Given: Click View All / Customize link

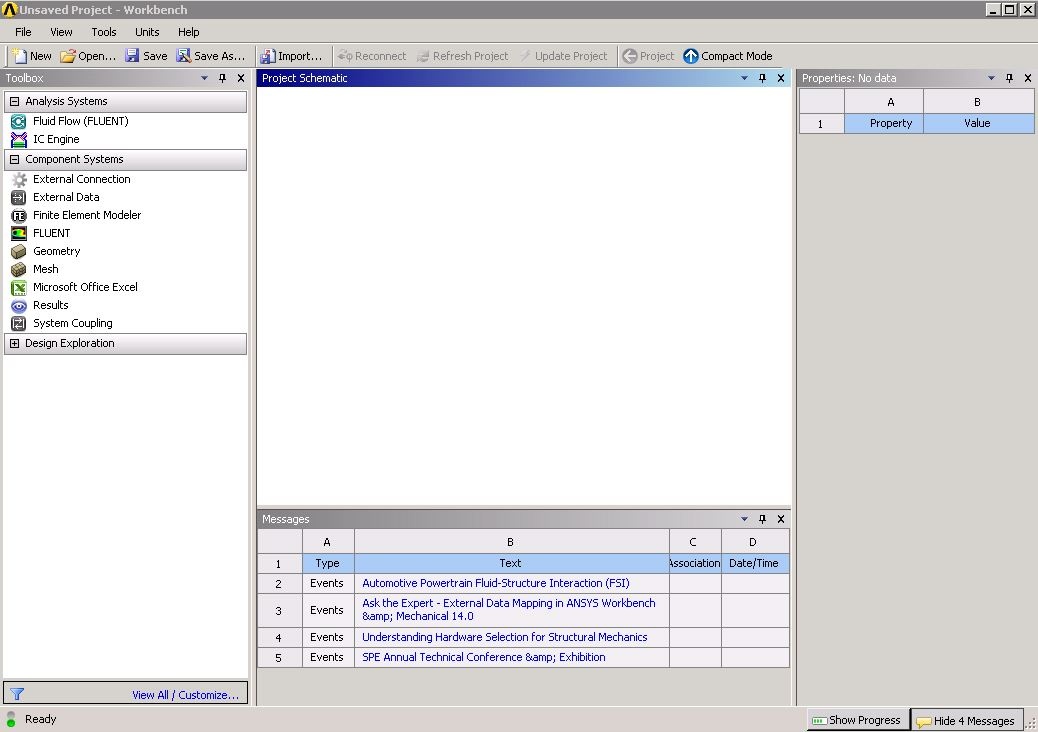Looking at the screenshot, I should pyautogui.click(x=185, y=695).
